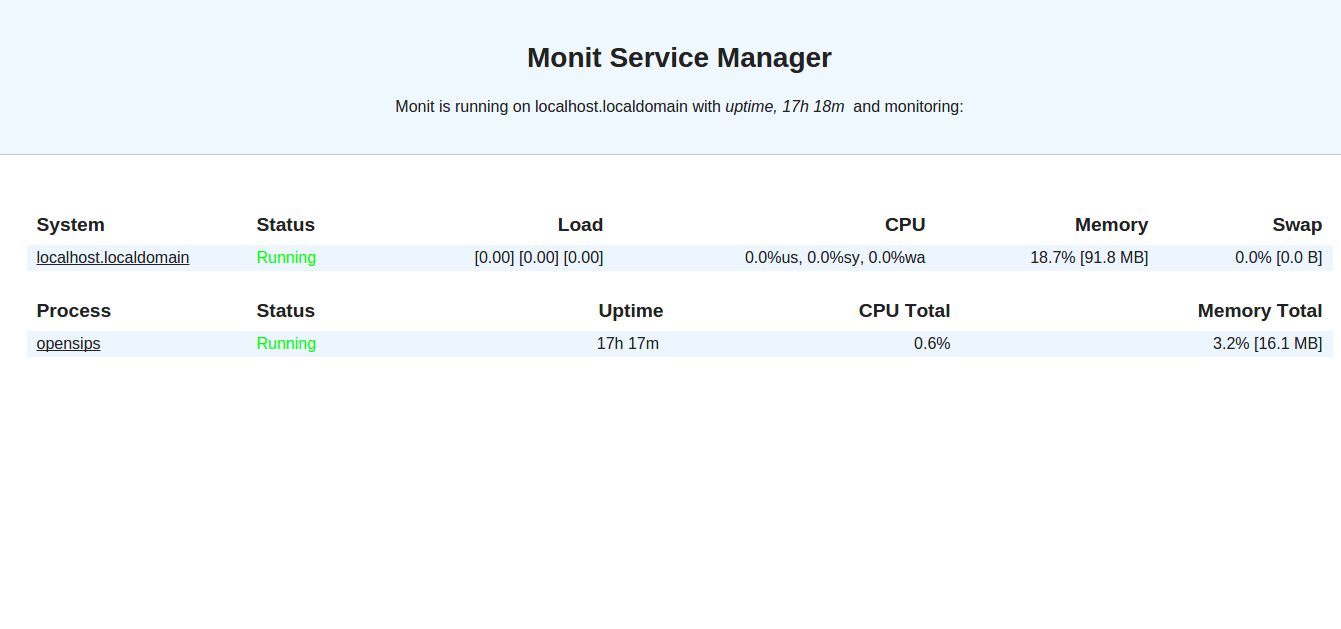Click the System column header
This screenshot has height=629, width=1341.
tap(70, 225)
